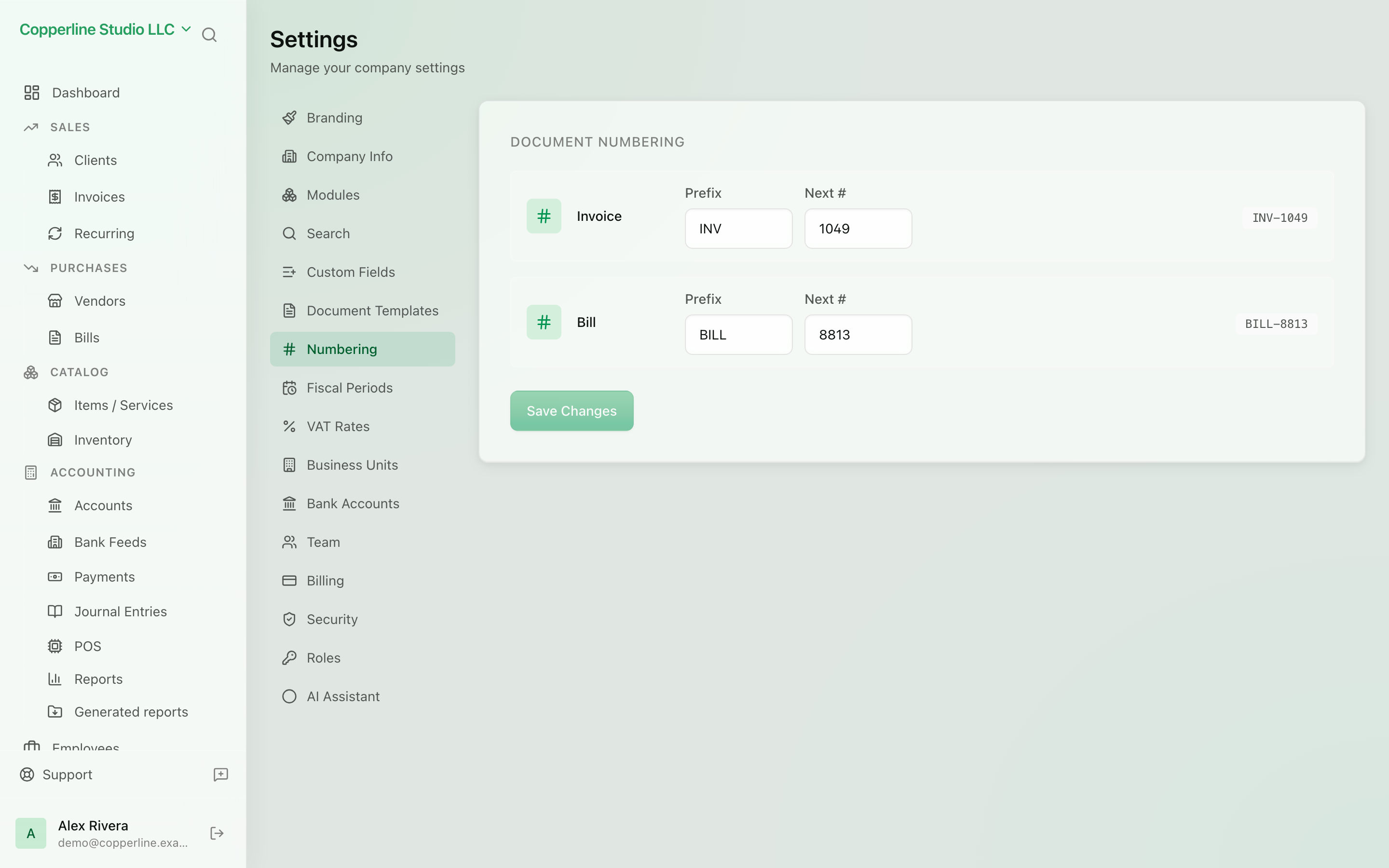Click the Invoices receipt icon
This screenshot has height=868, width=1389.
click(55, 197)
